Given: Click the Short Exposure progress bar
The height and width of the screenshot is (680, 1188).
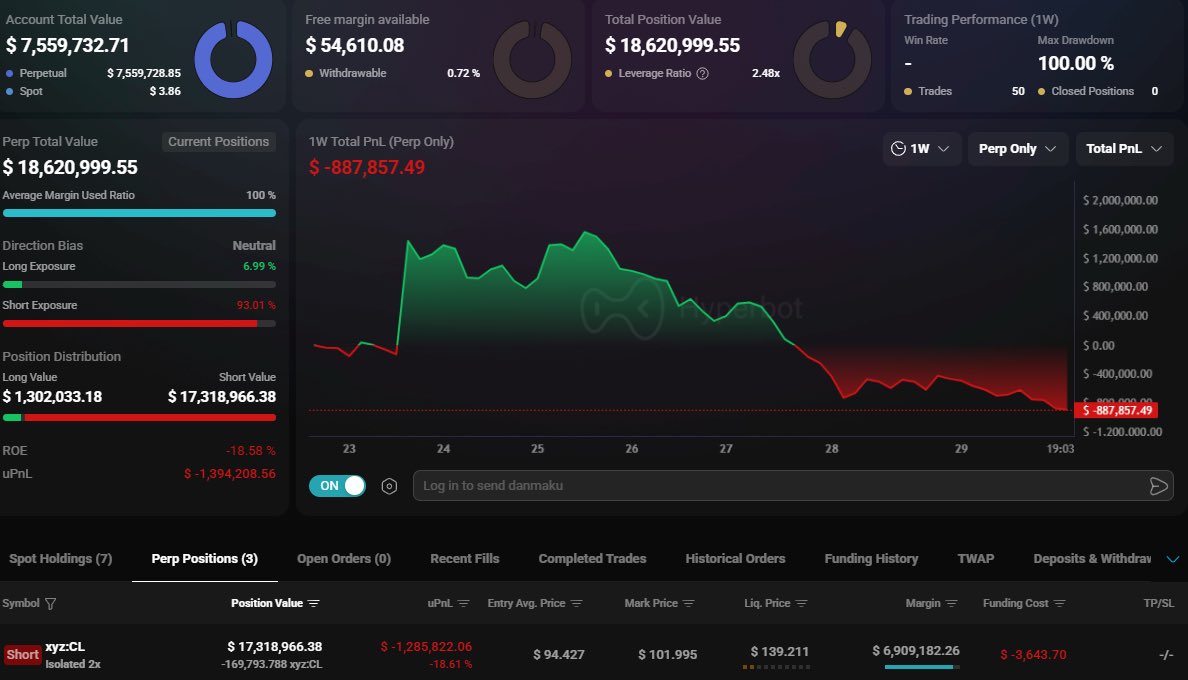Looking at the screenshot, I should tap(139, 323).
